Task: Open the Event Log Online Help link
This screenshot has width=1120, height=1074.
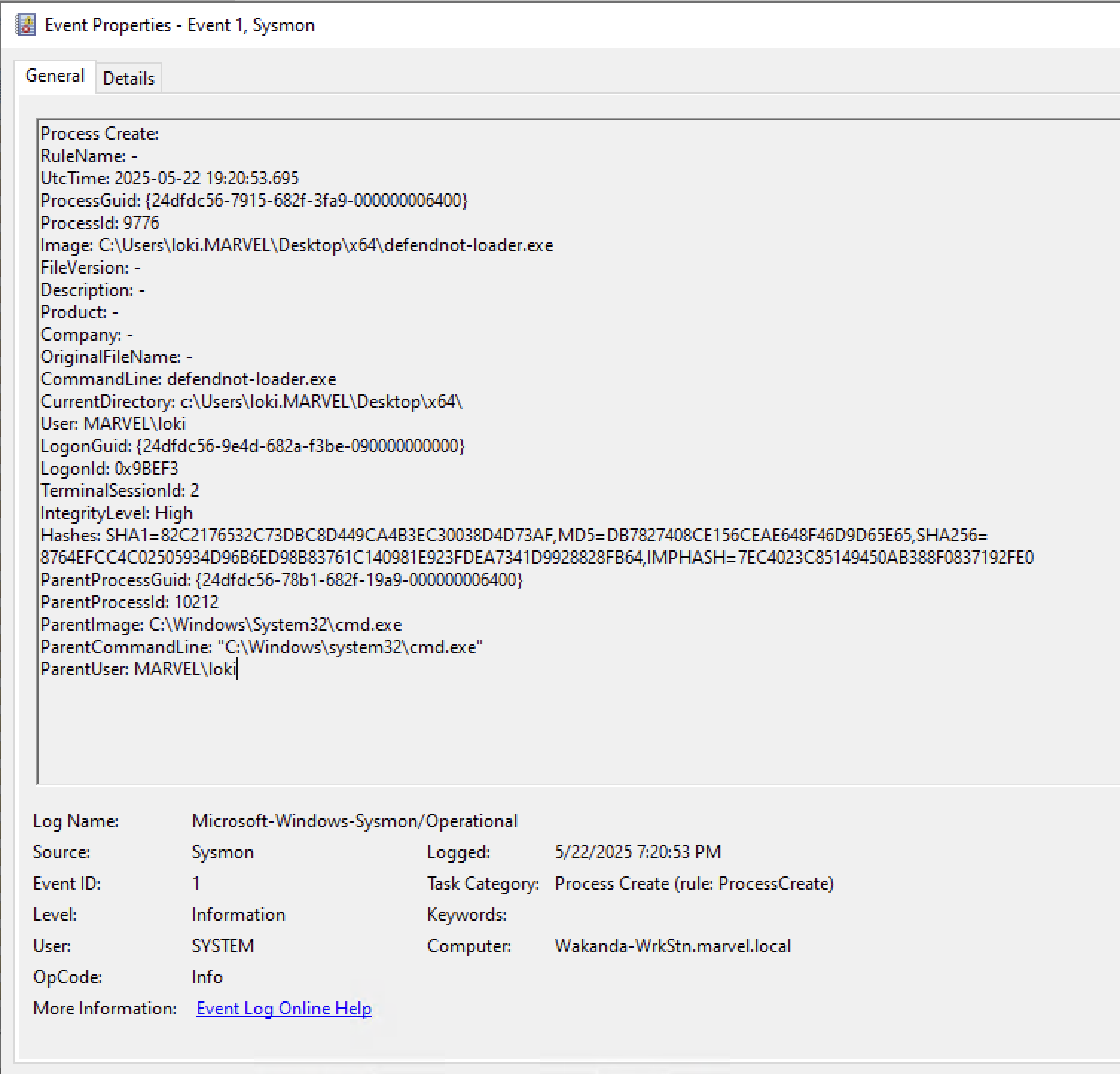Action: coord(284,1008)
